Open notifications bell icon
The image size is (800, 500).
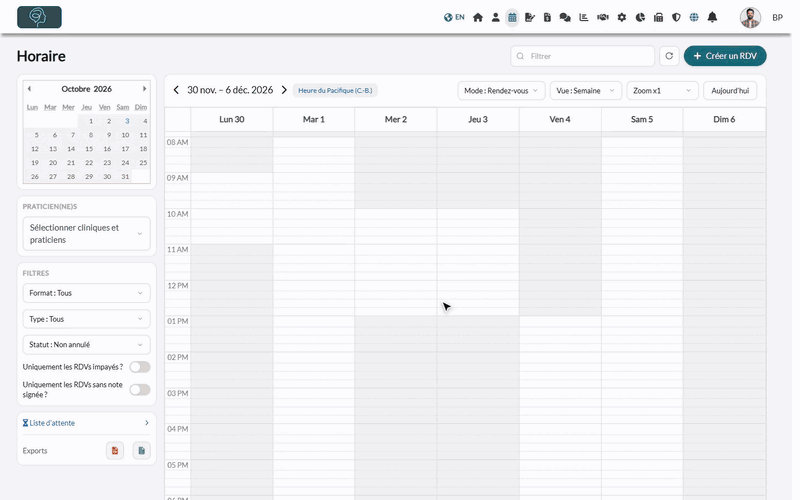tap(712, 17)
